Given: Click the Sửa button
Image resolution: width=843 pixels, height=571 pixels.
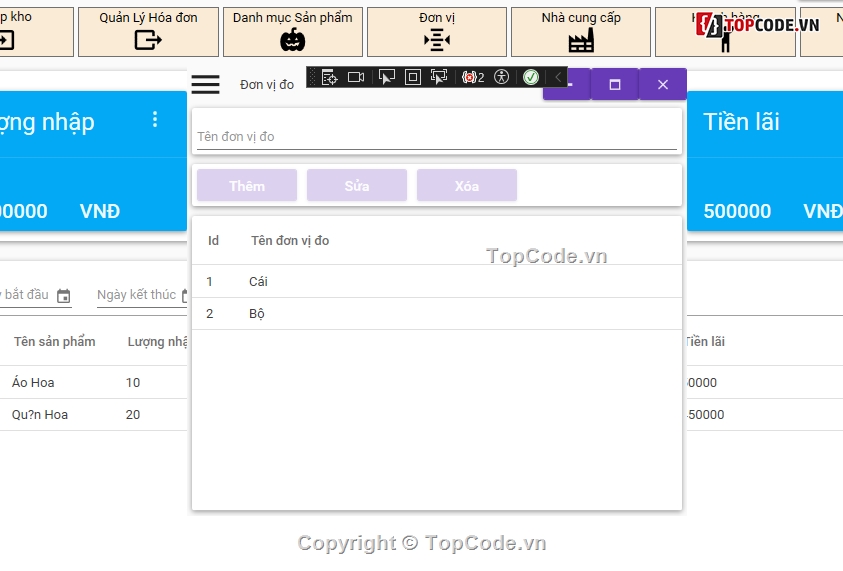Looking at the screenshot, I should [x=357, y=185].
